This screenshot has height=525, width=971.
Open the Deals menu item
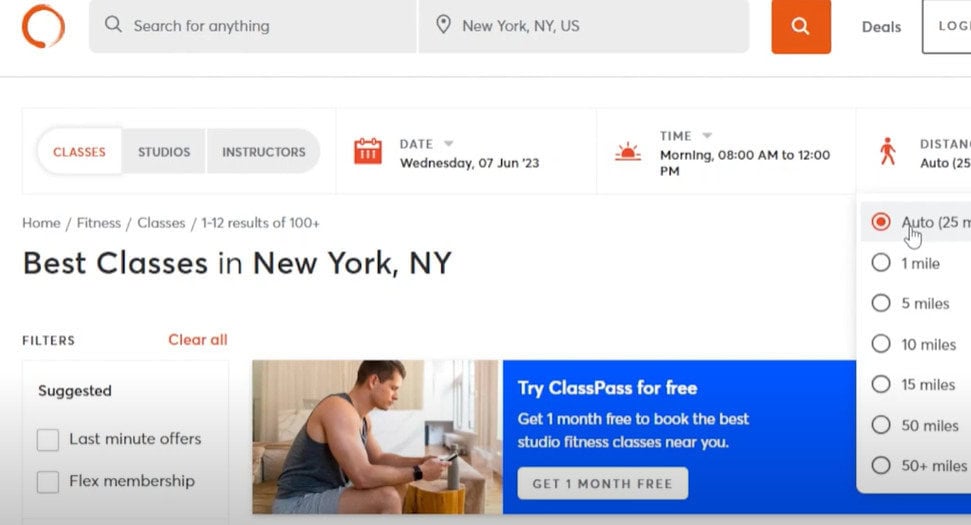(881, 27)
